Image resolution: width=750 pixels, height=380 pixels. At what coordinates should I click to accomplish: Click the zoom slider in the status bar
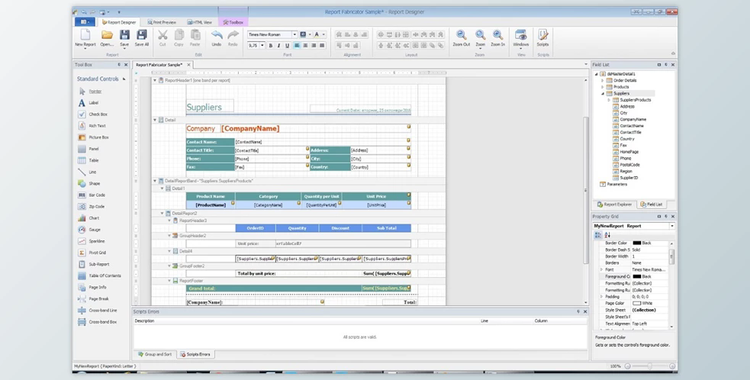click(x=650, y=366)
